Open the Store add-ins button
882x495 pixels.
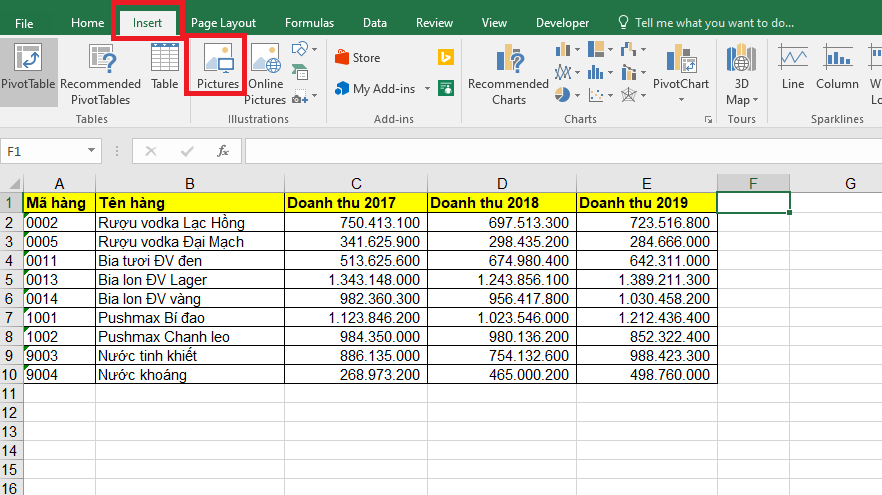click(357, 58)
